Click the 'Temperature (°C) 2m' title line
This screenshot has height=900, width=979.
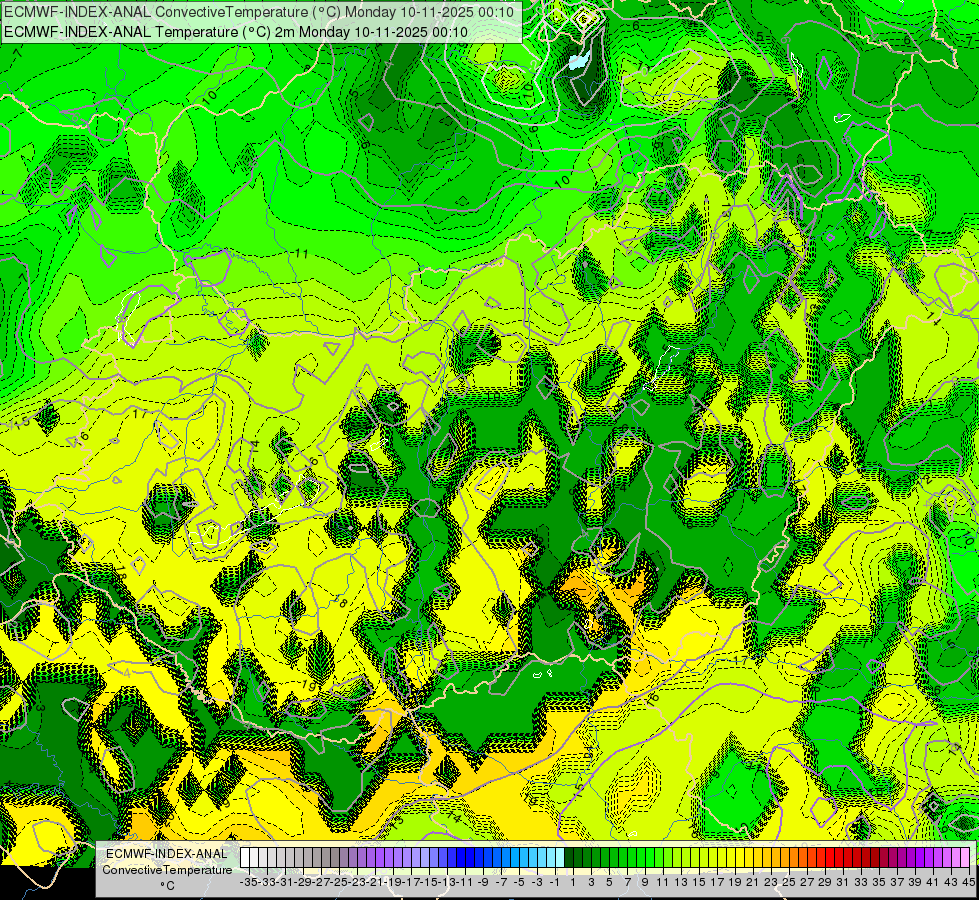tap(235, 32)
